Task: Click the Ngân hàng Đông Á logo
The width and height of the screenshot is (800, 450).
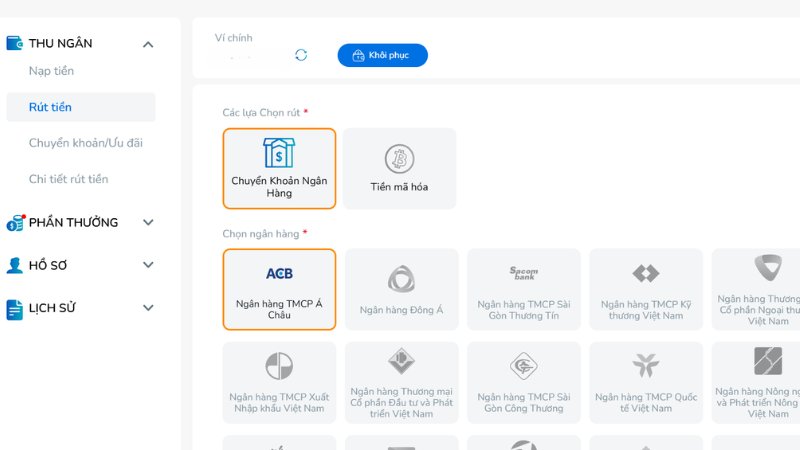Action: [401, 278]
